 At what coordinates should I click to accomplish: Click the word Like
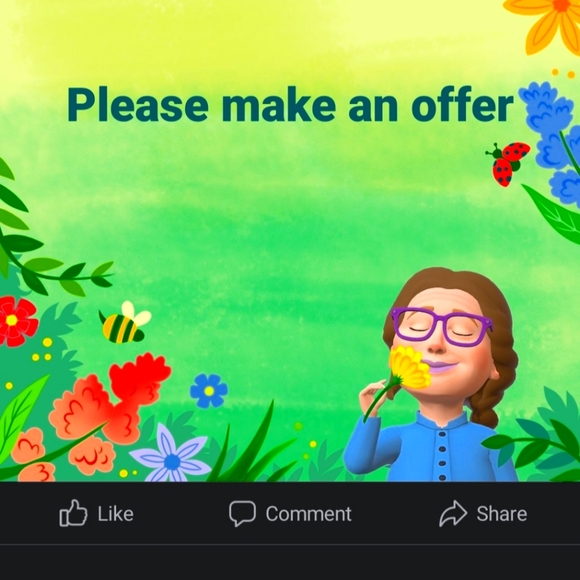pyautogui.click(x=115, y=514)
